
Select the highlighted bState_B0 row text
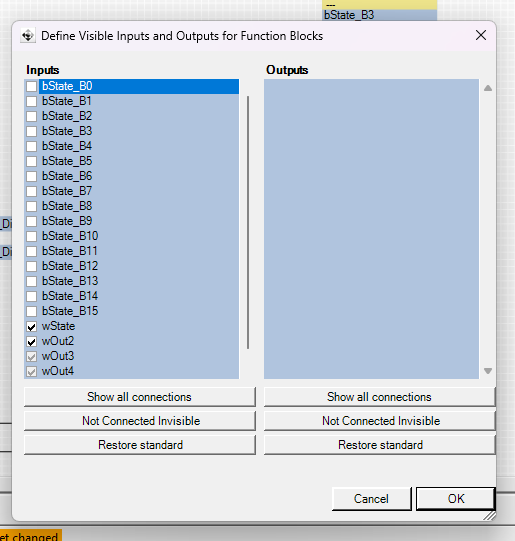(67, 86)
